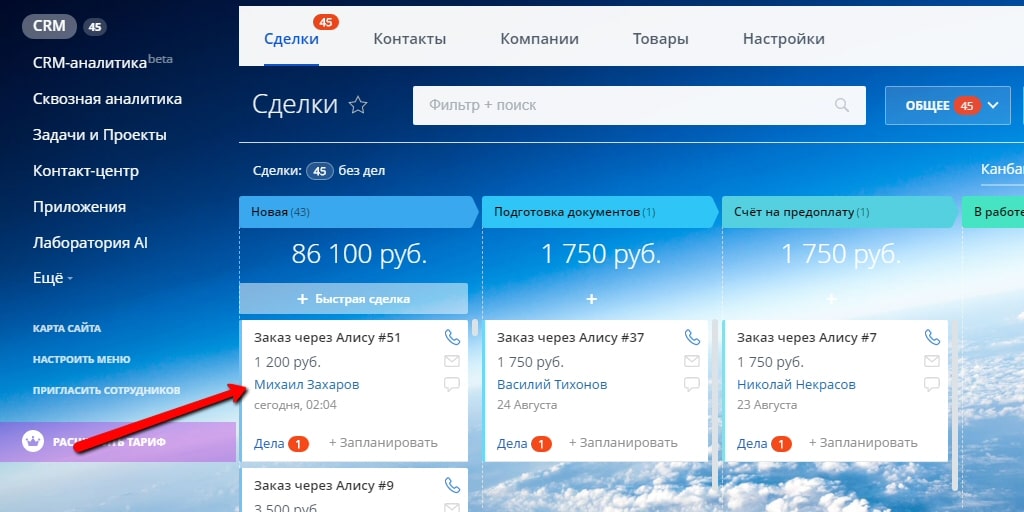The height and width of the screenshot is (512, 1024).
Task: Click Запланировать on order #7 card
Action: point(863,443)
